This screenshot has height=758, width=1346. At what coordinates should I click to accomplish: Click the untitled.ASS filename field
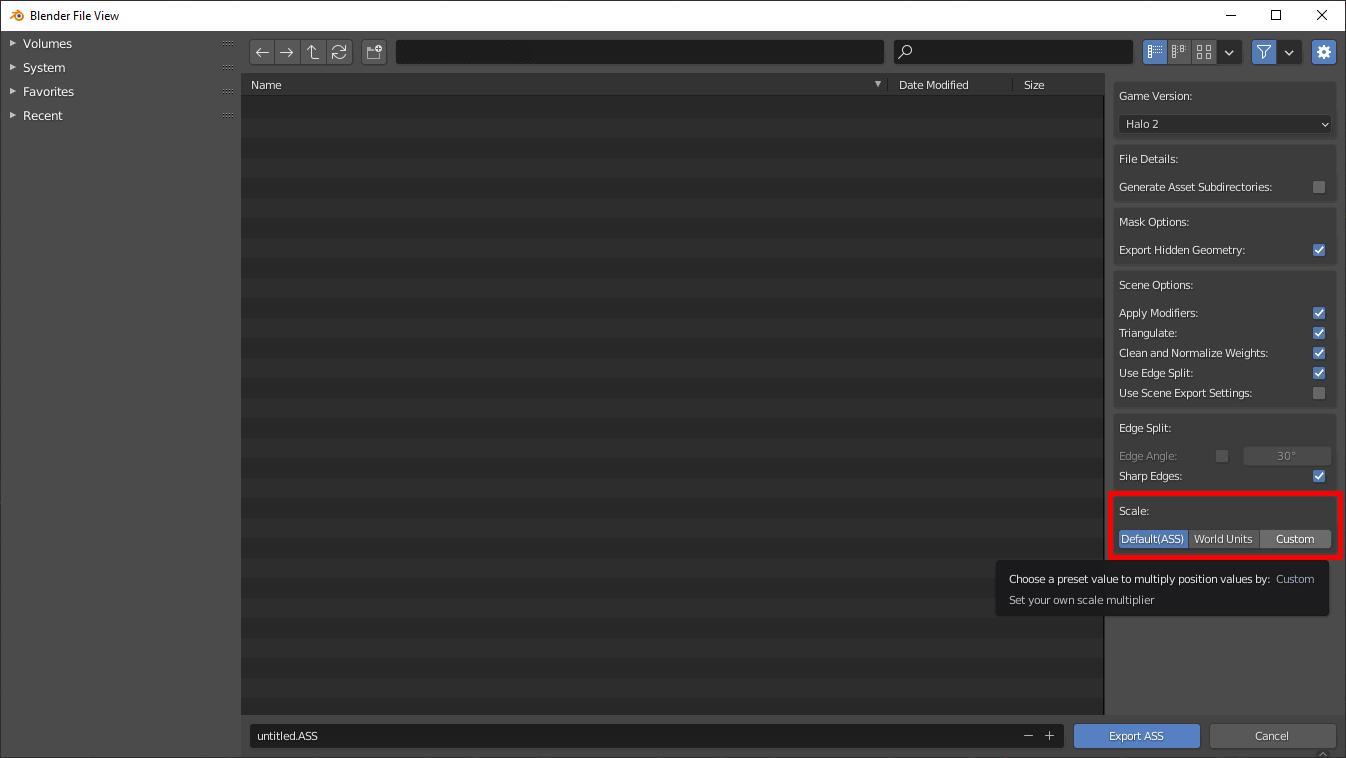(634, 736)
